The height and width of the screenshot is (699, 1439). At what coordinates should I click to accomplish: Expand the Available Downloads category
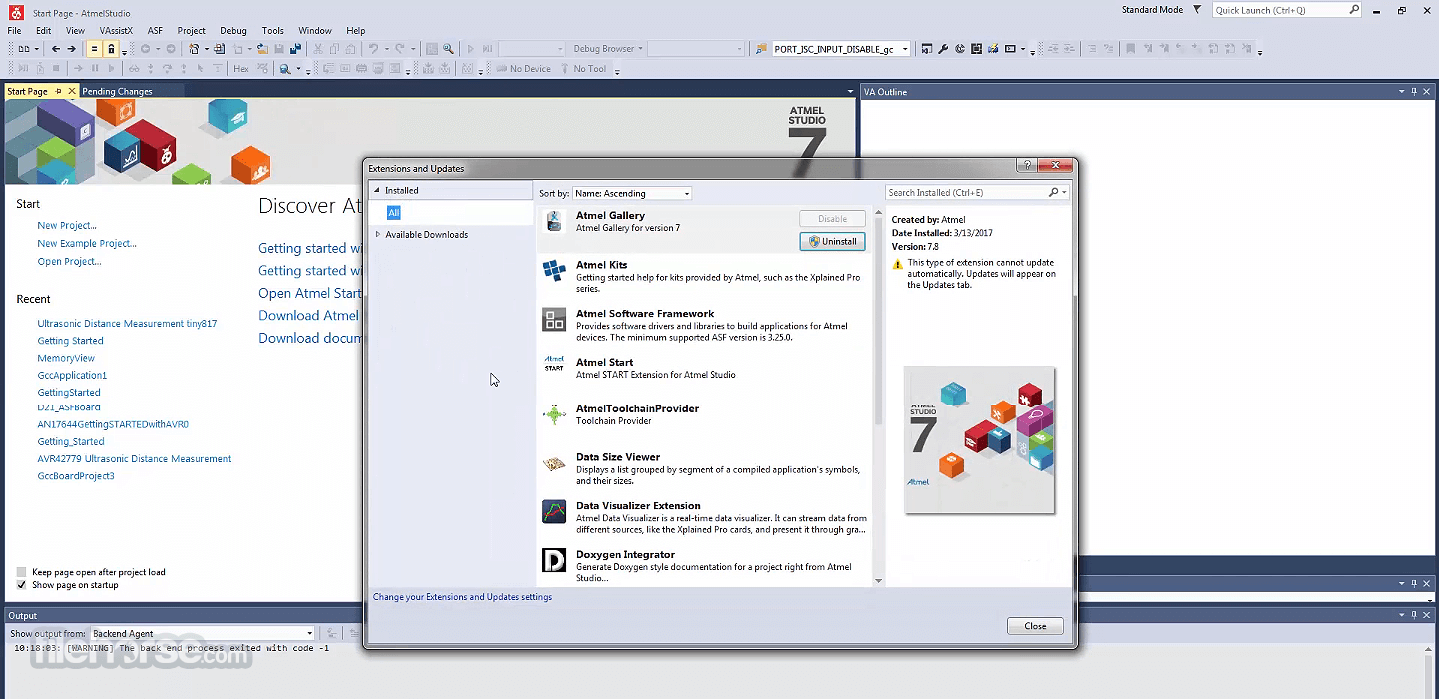[378, 234]
